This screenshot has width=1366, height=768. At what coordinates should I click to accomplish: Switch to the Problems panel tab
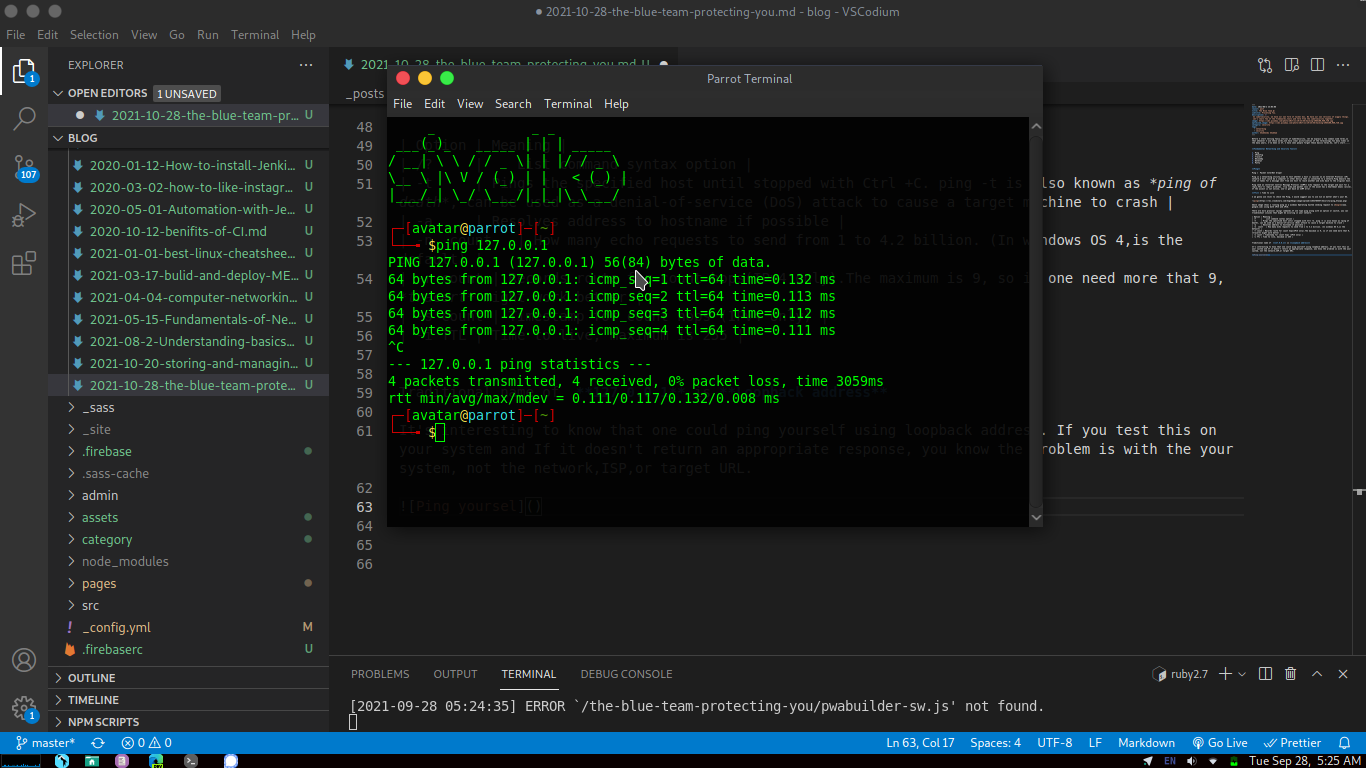pyautogui.click(x=380, y=674)
